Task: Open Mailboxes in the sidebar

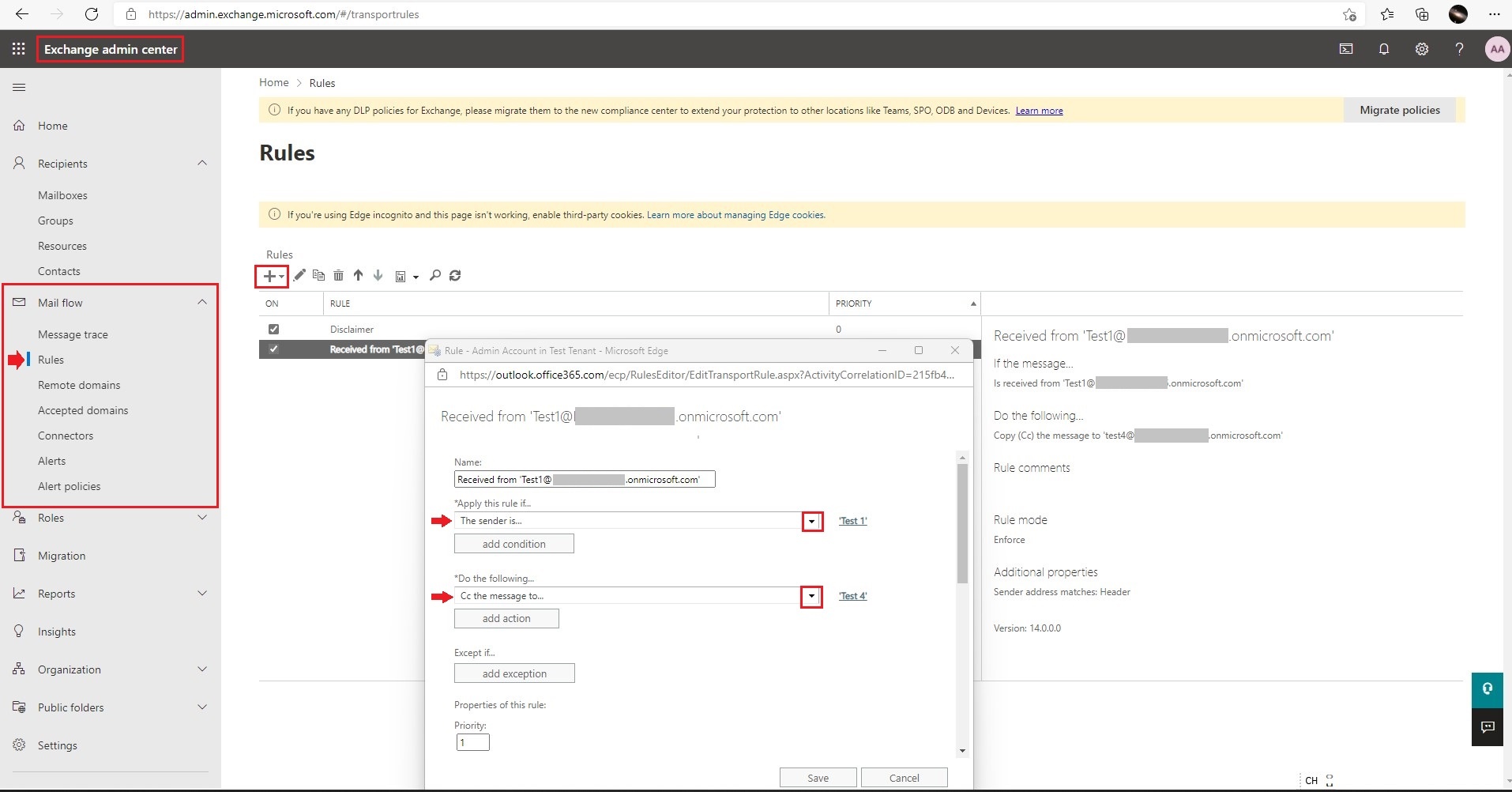Action: click(62, 195)
